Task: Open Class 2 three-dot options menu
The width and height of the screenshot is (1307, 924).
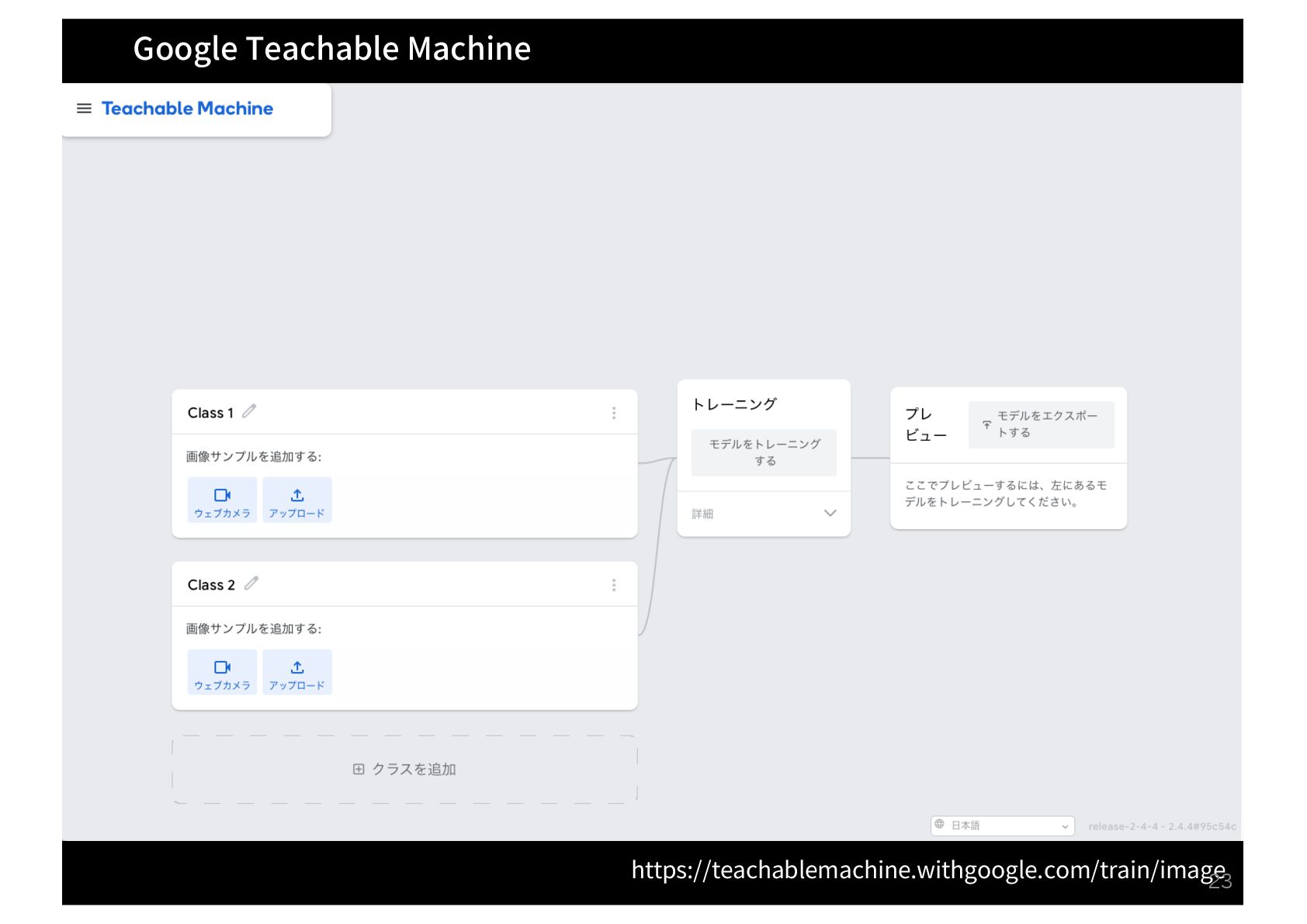Action: tap(614, 585)
